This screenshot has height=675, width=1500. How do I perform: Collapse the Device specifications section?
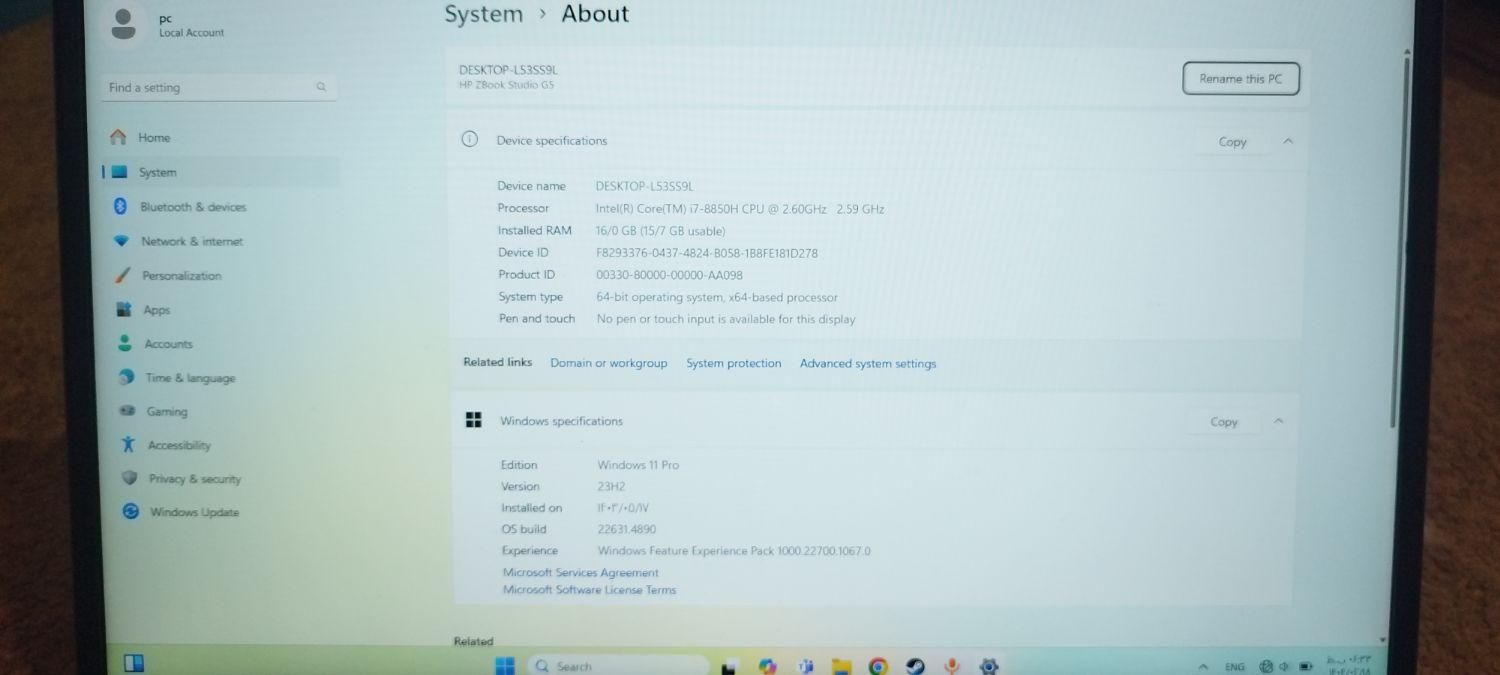(x=1288, y=141)
